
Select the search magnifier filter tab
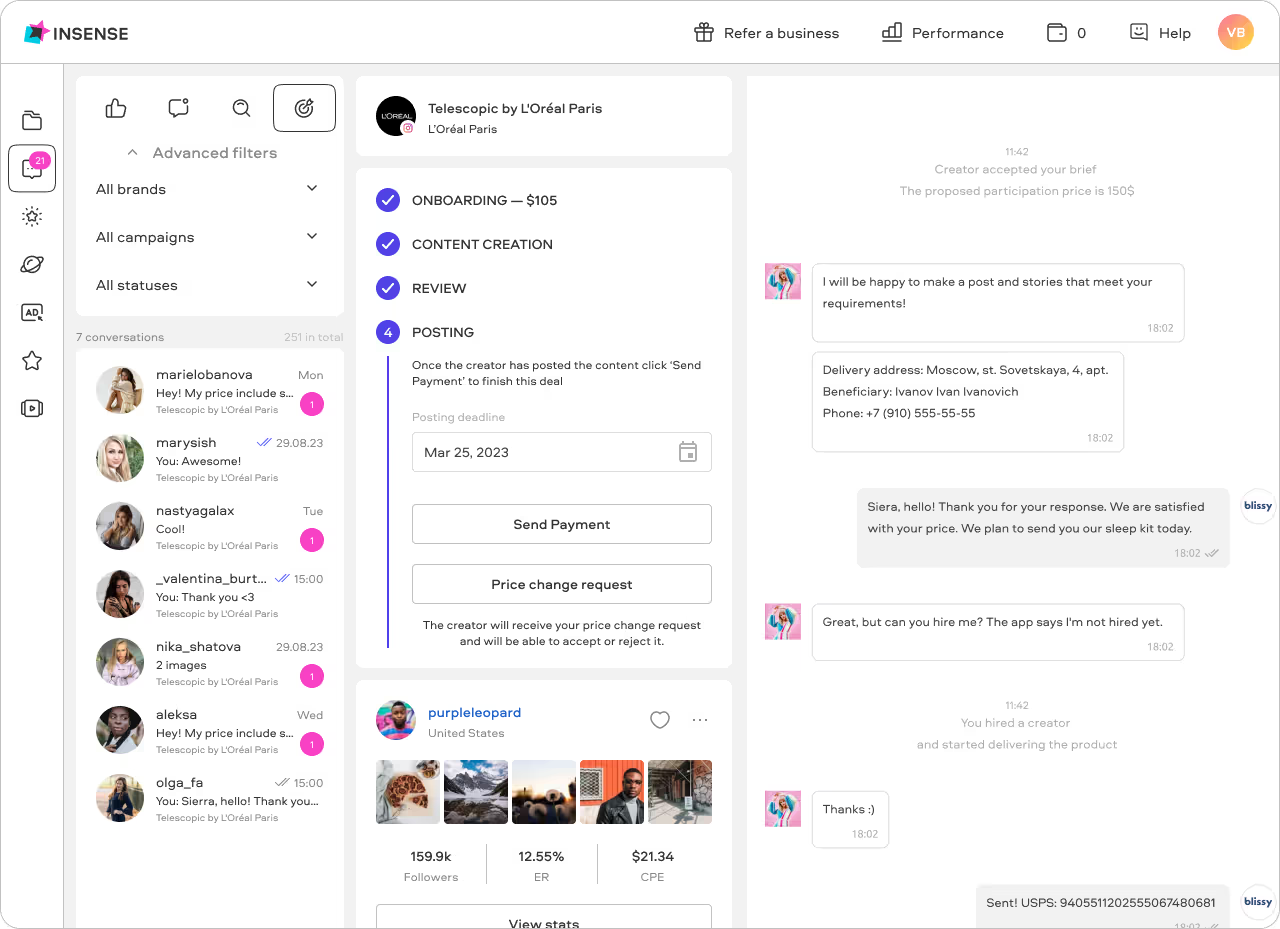(x=241, y=108)
